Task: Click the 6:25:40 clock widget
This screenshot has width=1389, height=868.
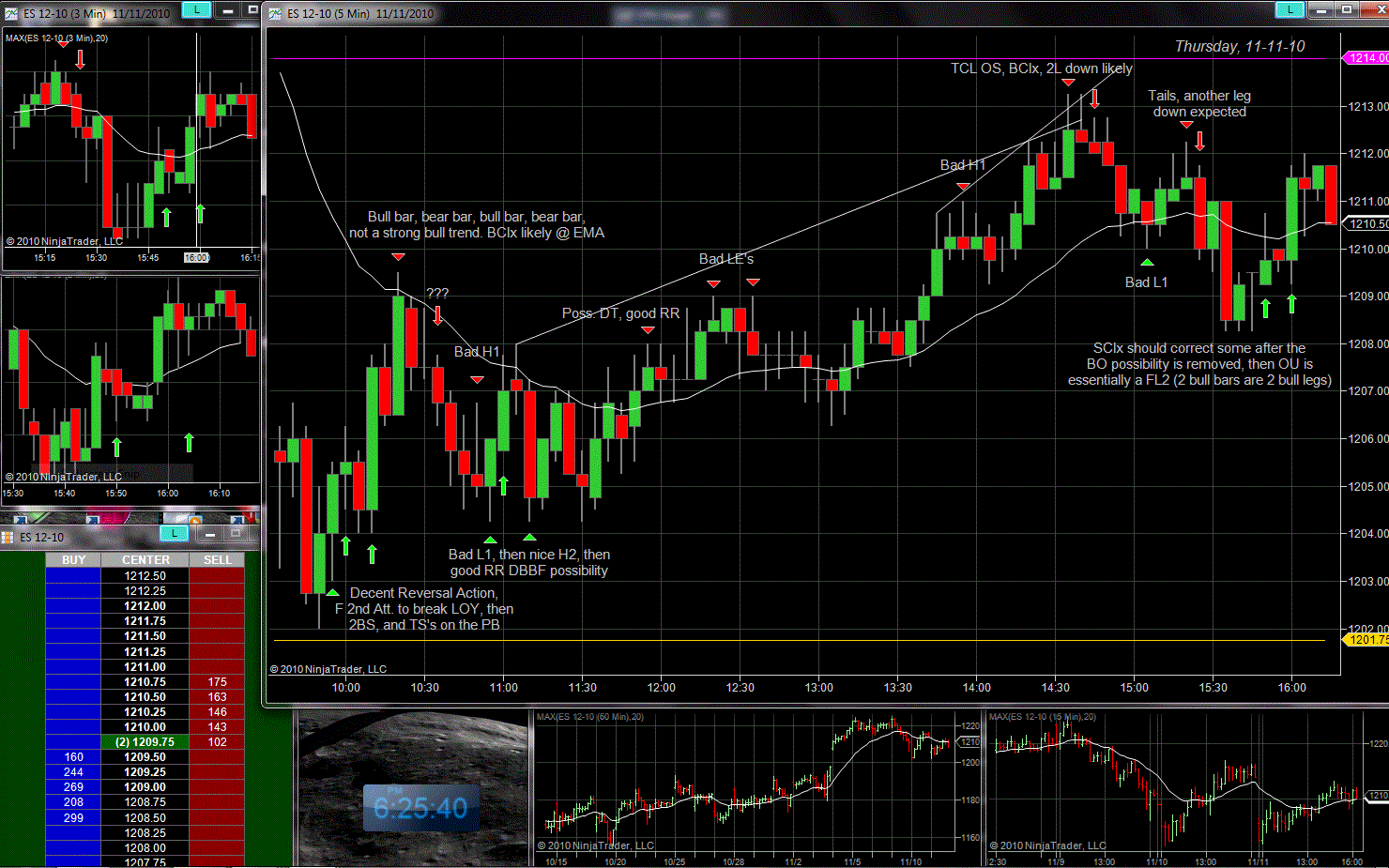Action: pyautogui.click(x=420, y=808)
